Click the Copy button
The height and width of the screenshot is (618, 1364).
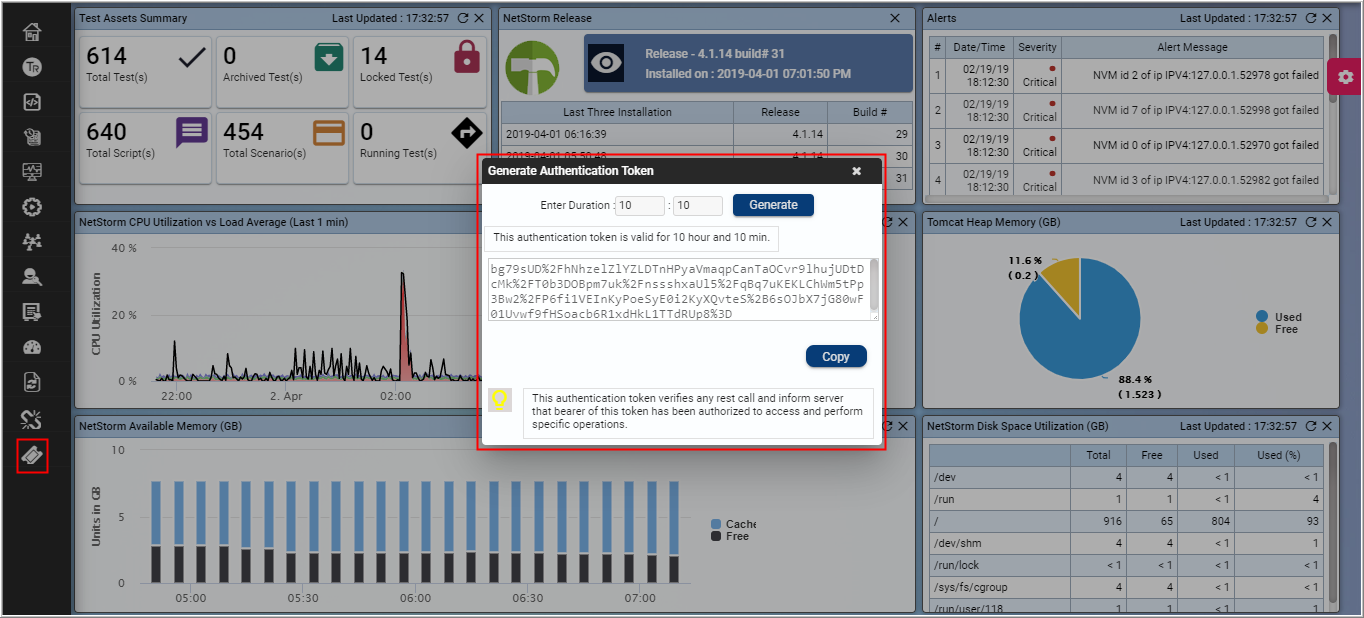point(836,357)
